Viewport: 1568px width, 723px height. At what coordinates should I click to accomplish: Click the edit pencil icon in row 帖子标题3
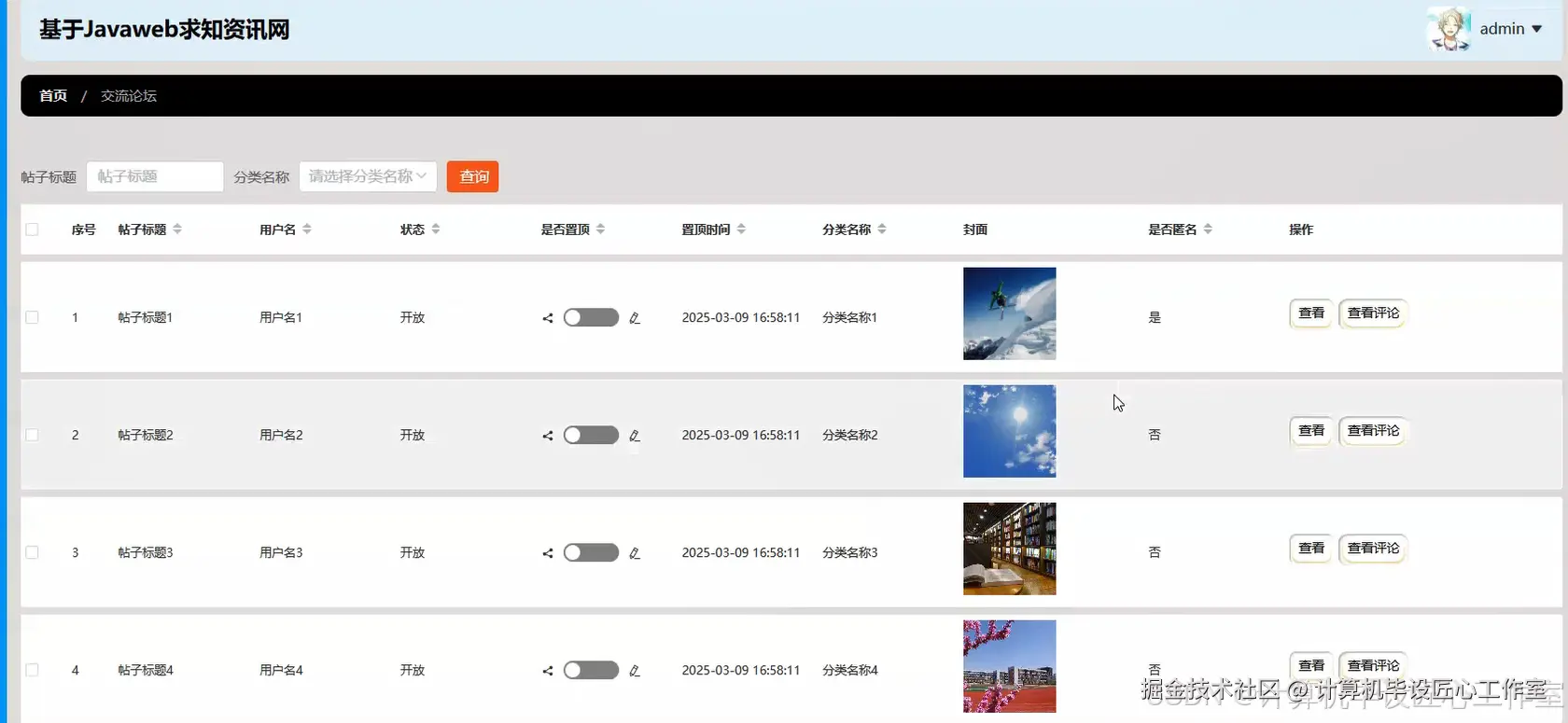click(x=635, y=553)
